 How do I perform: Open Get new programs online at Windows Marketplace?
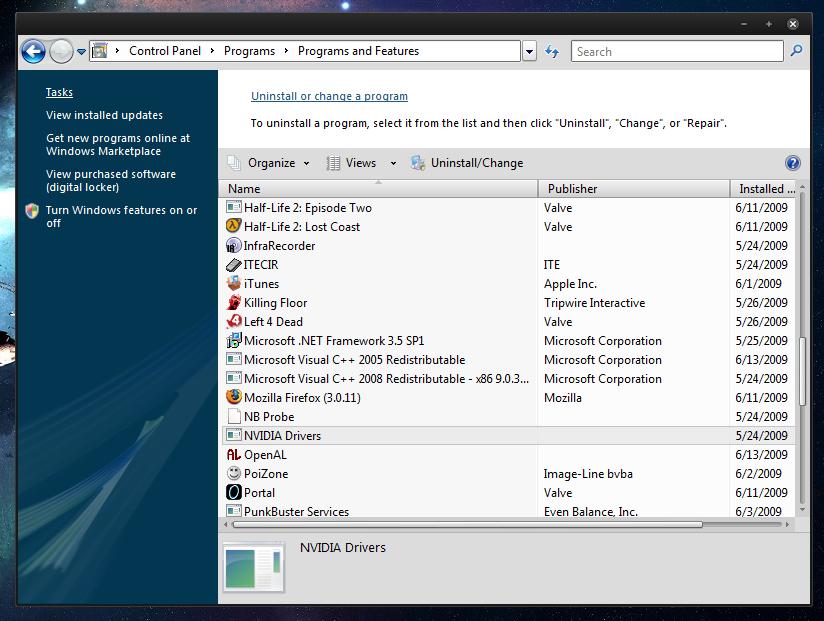click(118, 144)
